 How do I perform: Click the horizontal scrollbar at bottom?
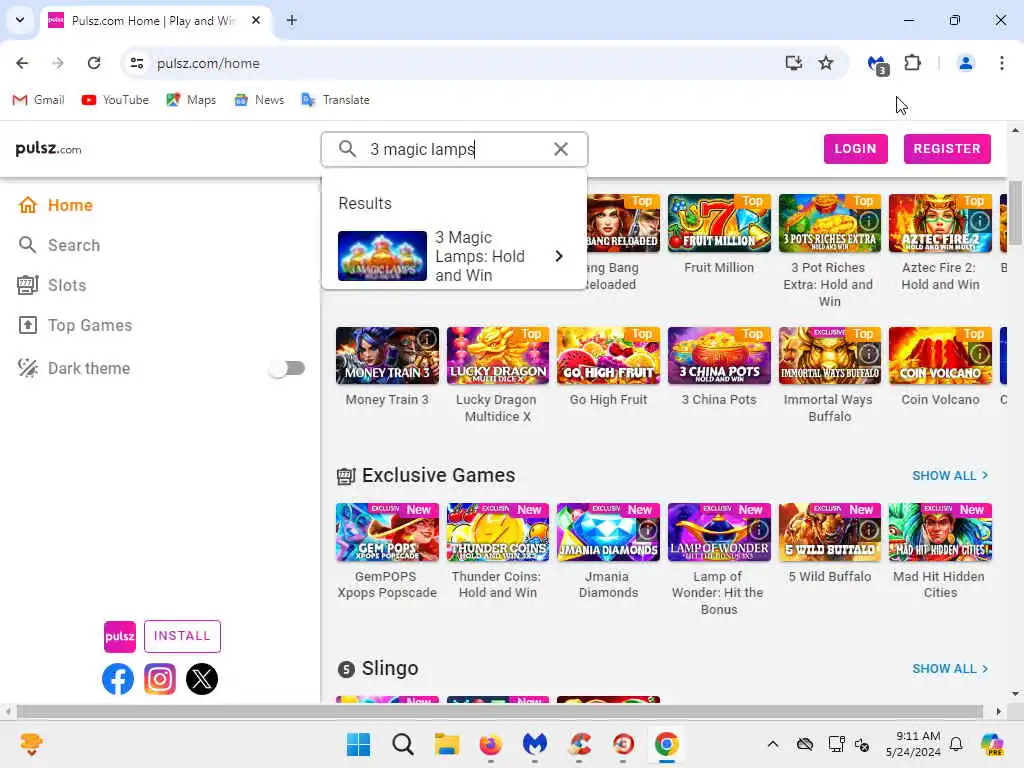point(500,711)
